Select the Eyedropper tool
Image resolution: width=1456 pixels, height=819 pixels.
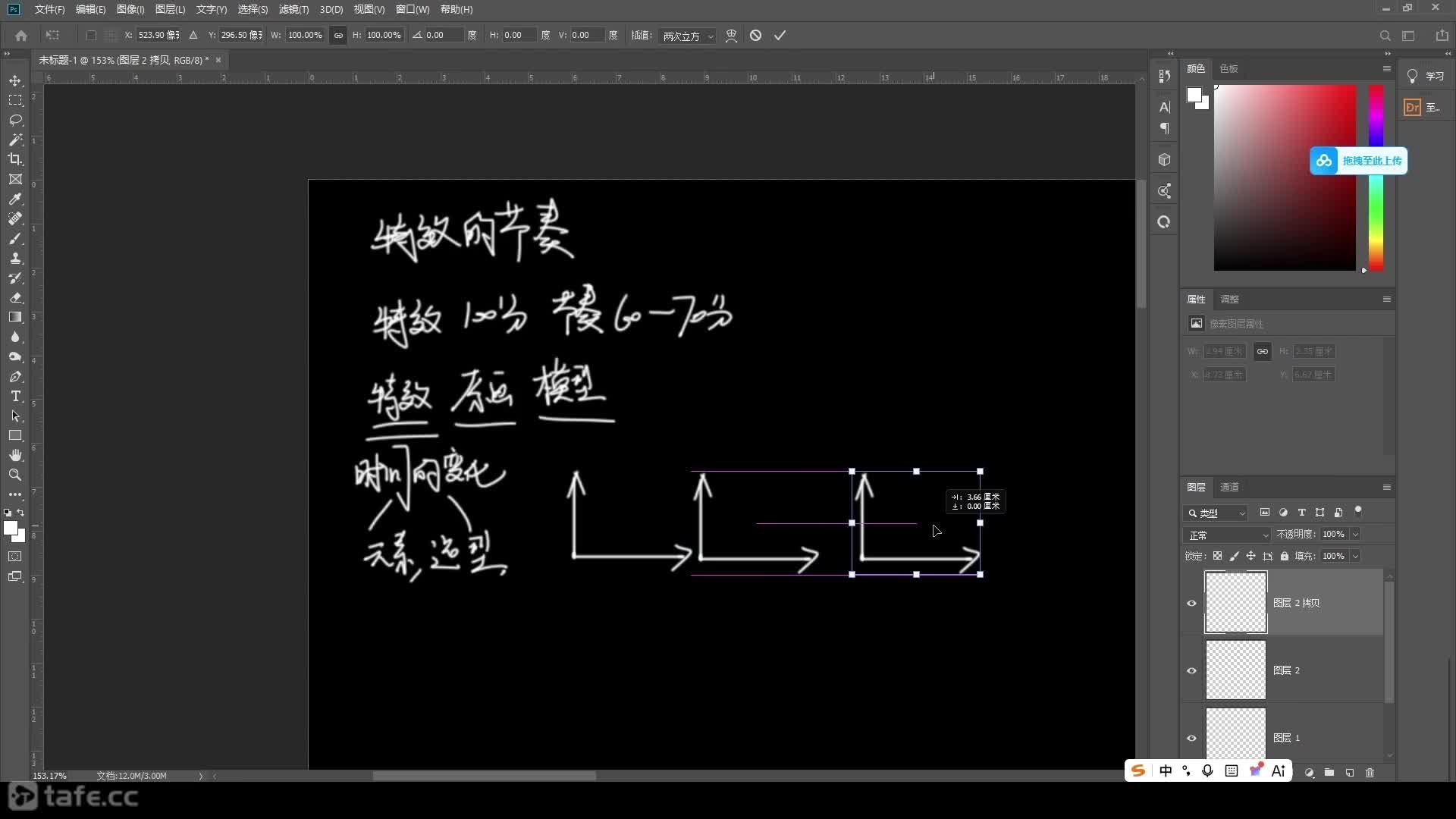15,199
